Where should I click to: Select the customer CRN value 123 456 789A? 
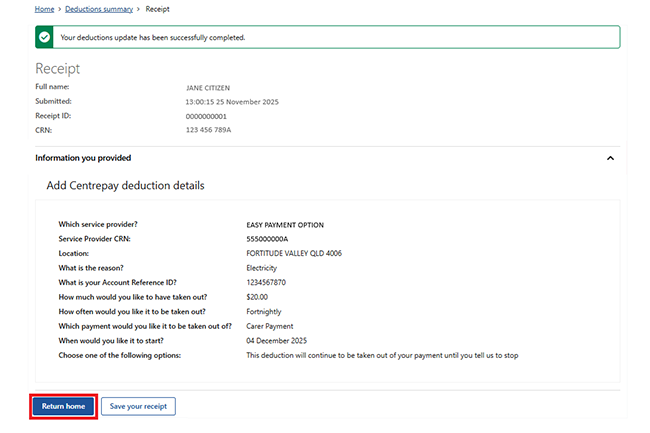(209, 130)
